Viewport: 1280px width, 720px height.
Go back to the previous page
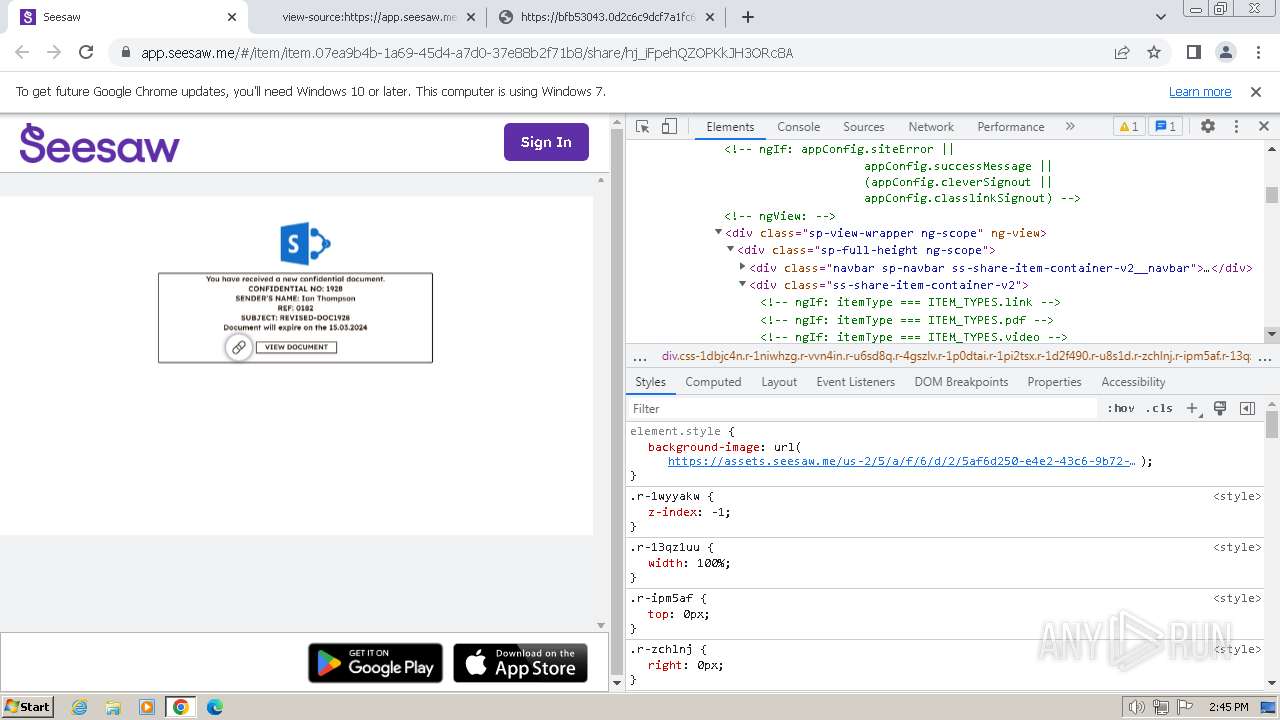pyautogui.click(x=22, y=53)
